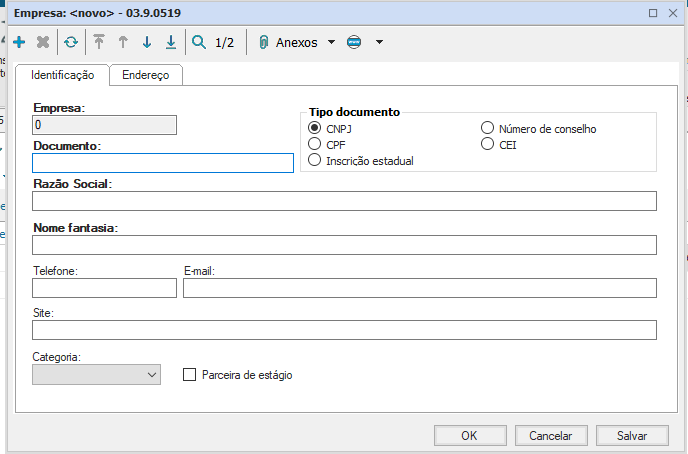Select Número de conselho radio option
The image size is (688, 454).
coord(488,128)
